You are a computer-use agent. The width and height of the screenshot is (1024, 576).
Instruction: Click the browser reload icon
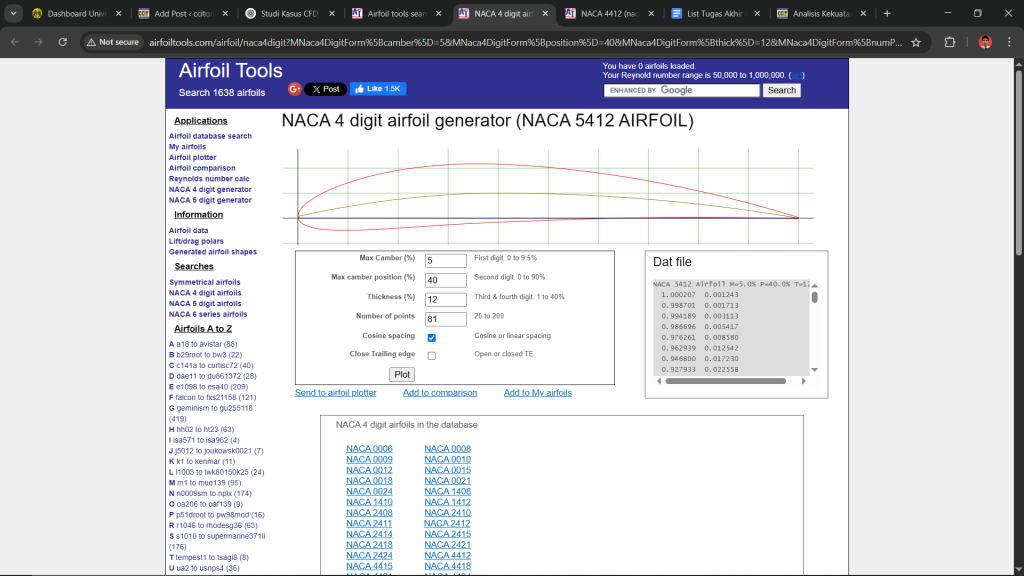62,42
